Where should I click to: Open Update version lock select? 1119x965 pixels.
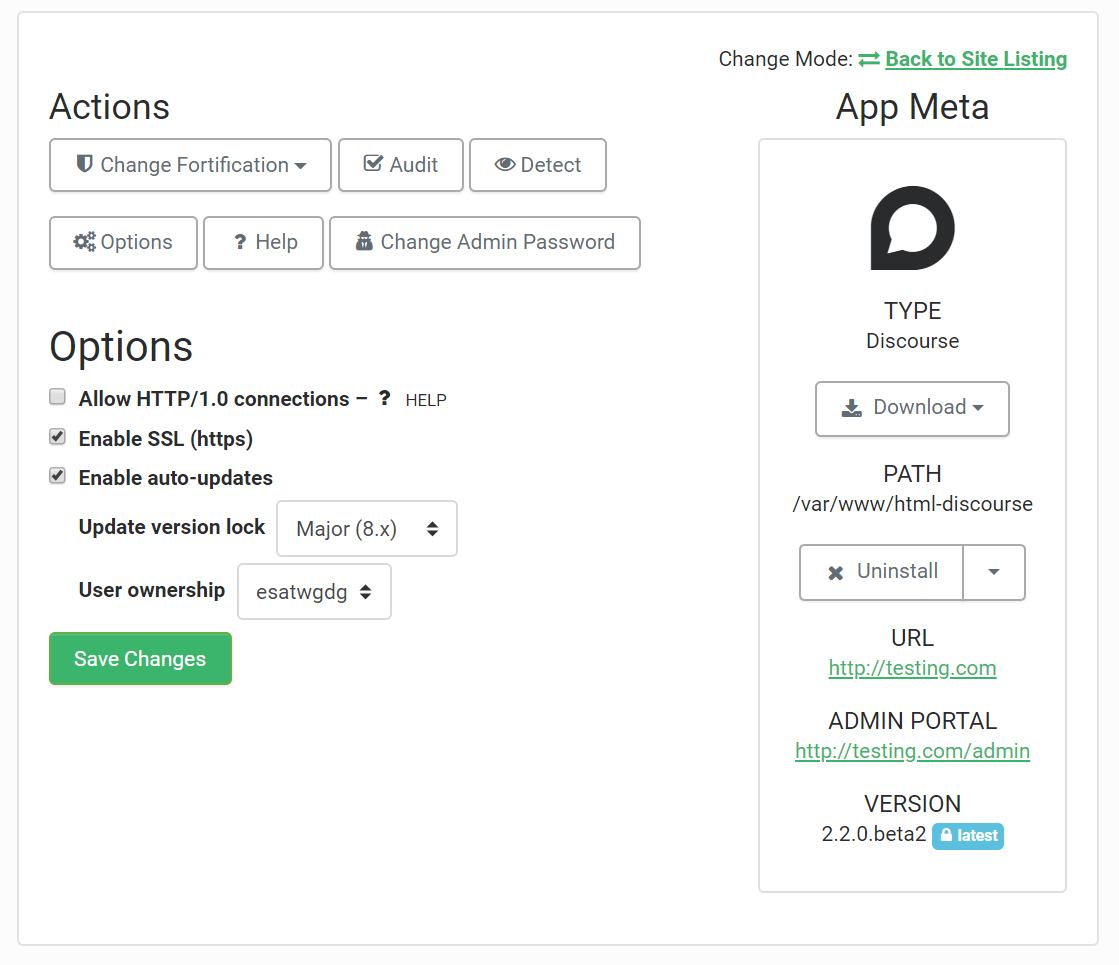point(367,529)
